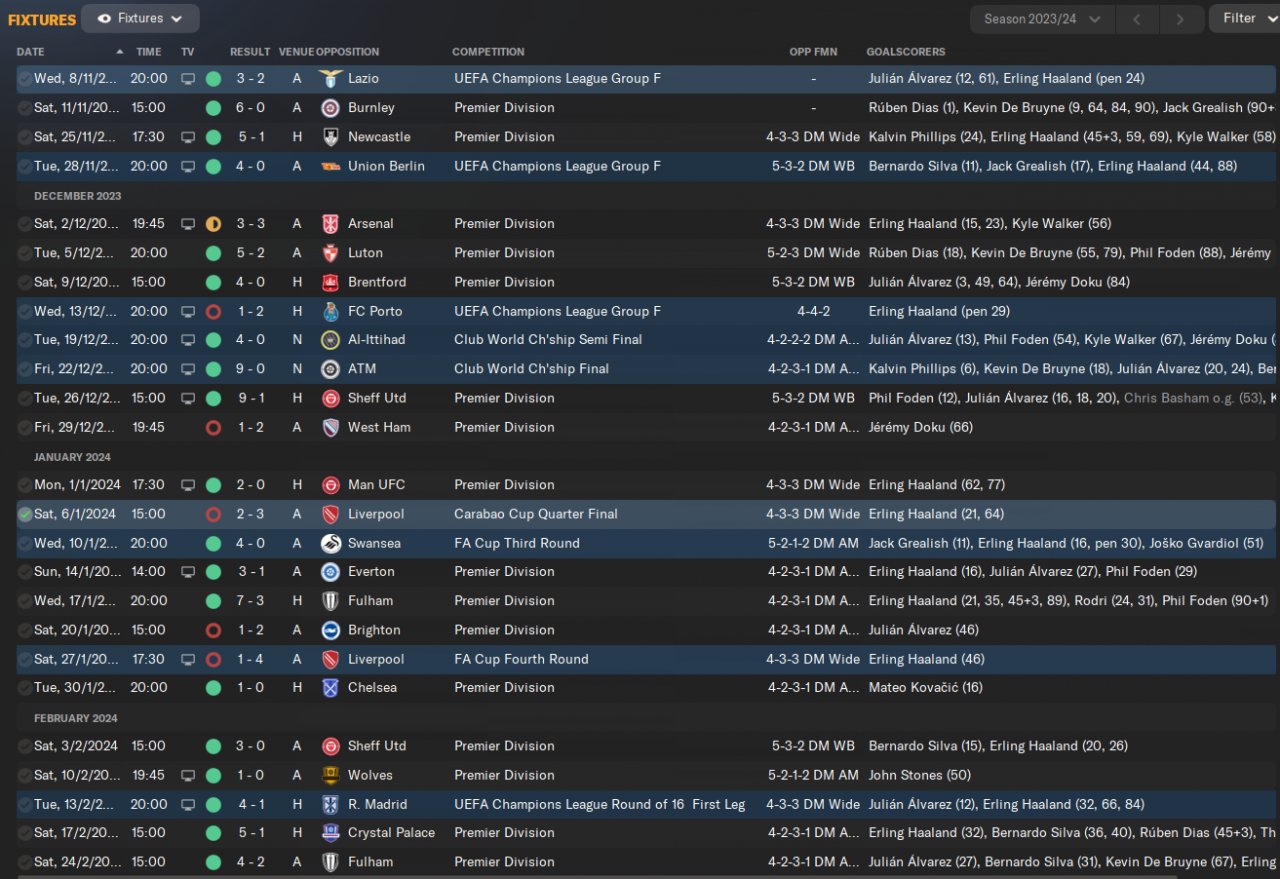The height and width of the screenshot is (879, 1280).
Task: Toggle the green check on Liverpool Carabao Cup row
Action: pyautogui.click(x=24, y=514)
